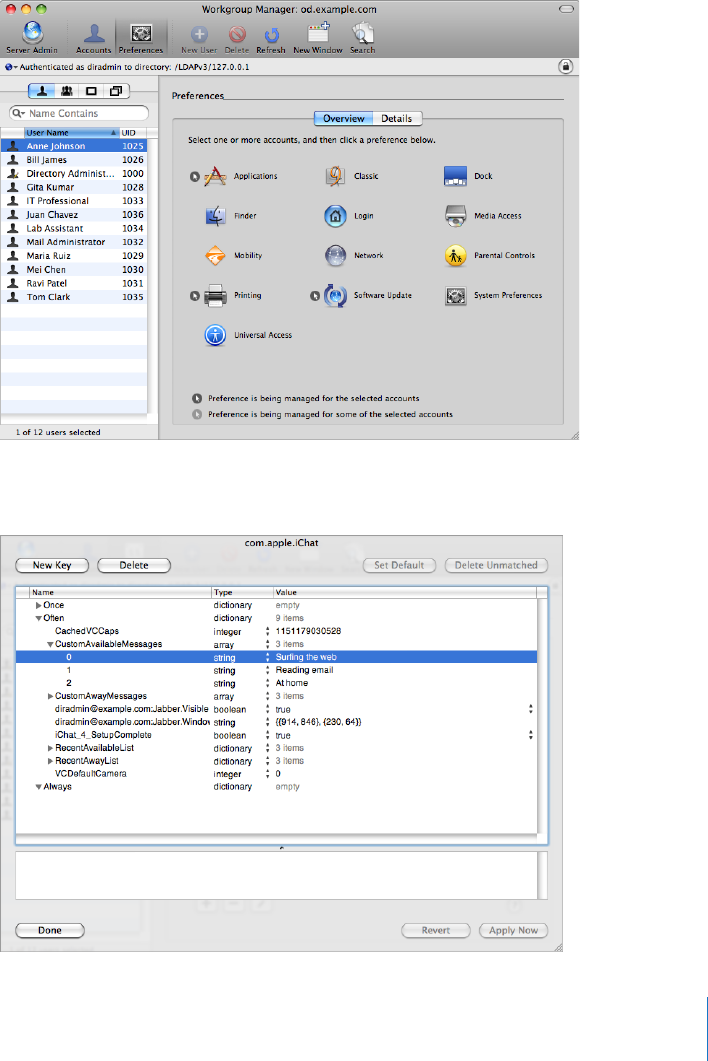Select user Anne Johnson
The width and height of the screenshot is (708, 1061).
tap(74, 146)
